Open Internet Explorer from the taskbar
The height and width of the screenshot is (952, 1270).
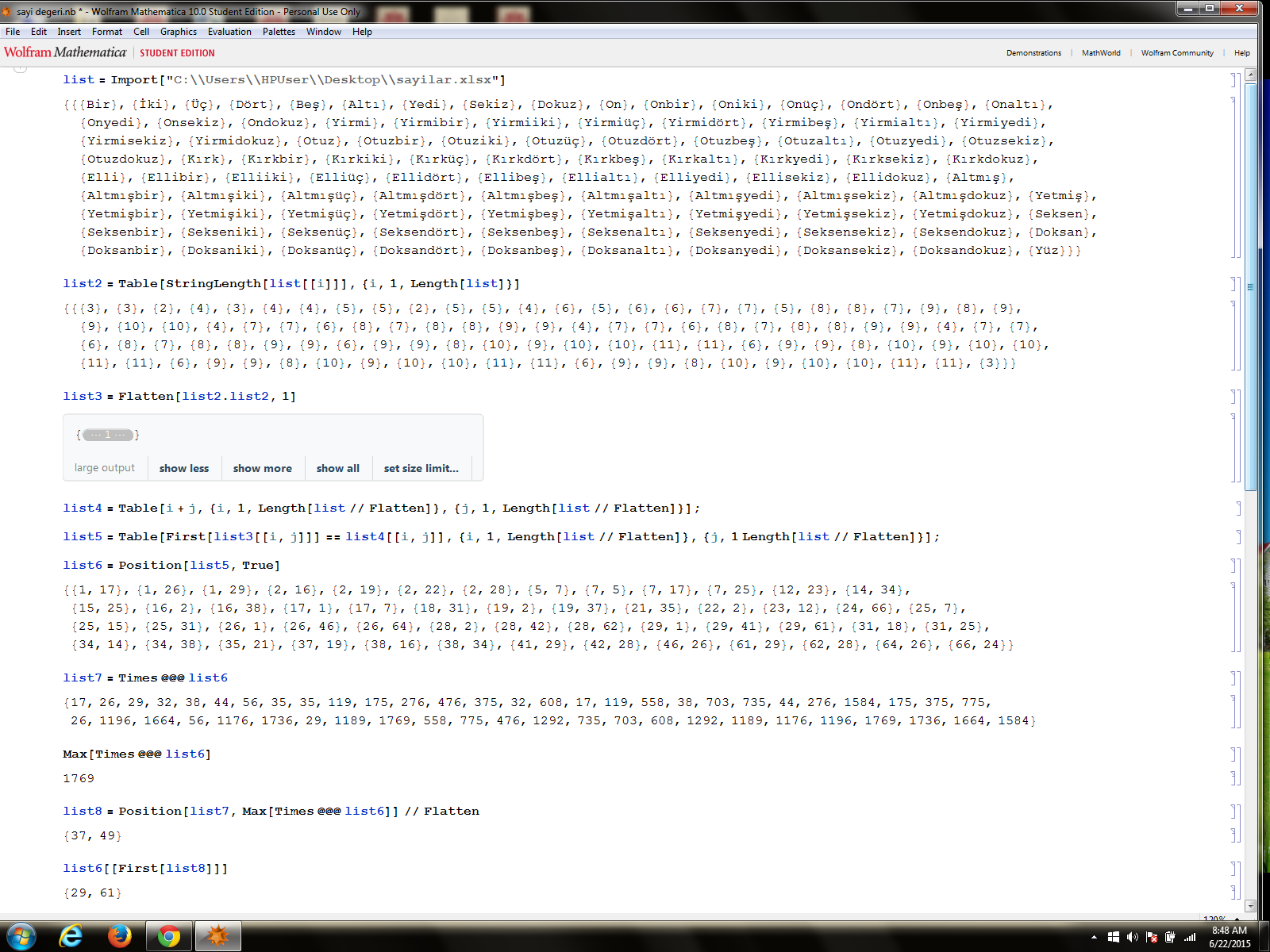tap(71, 936)
